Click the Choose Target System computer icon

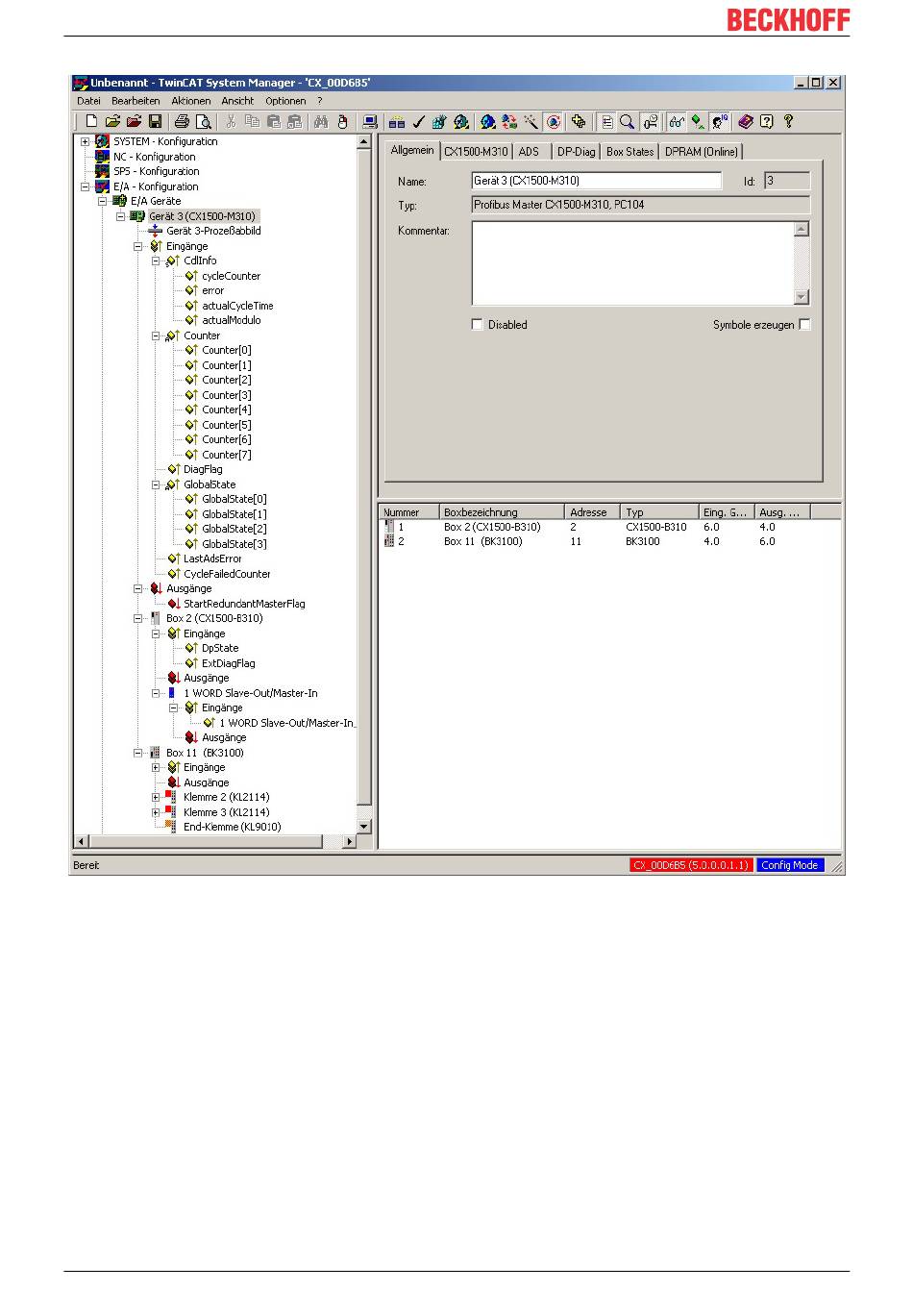point(369,121)
